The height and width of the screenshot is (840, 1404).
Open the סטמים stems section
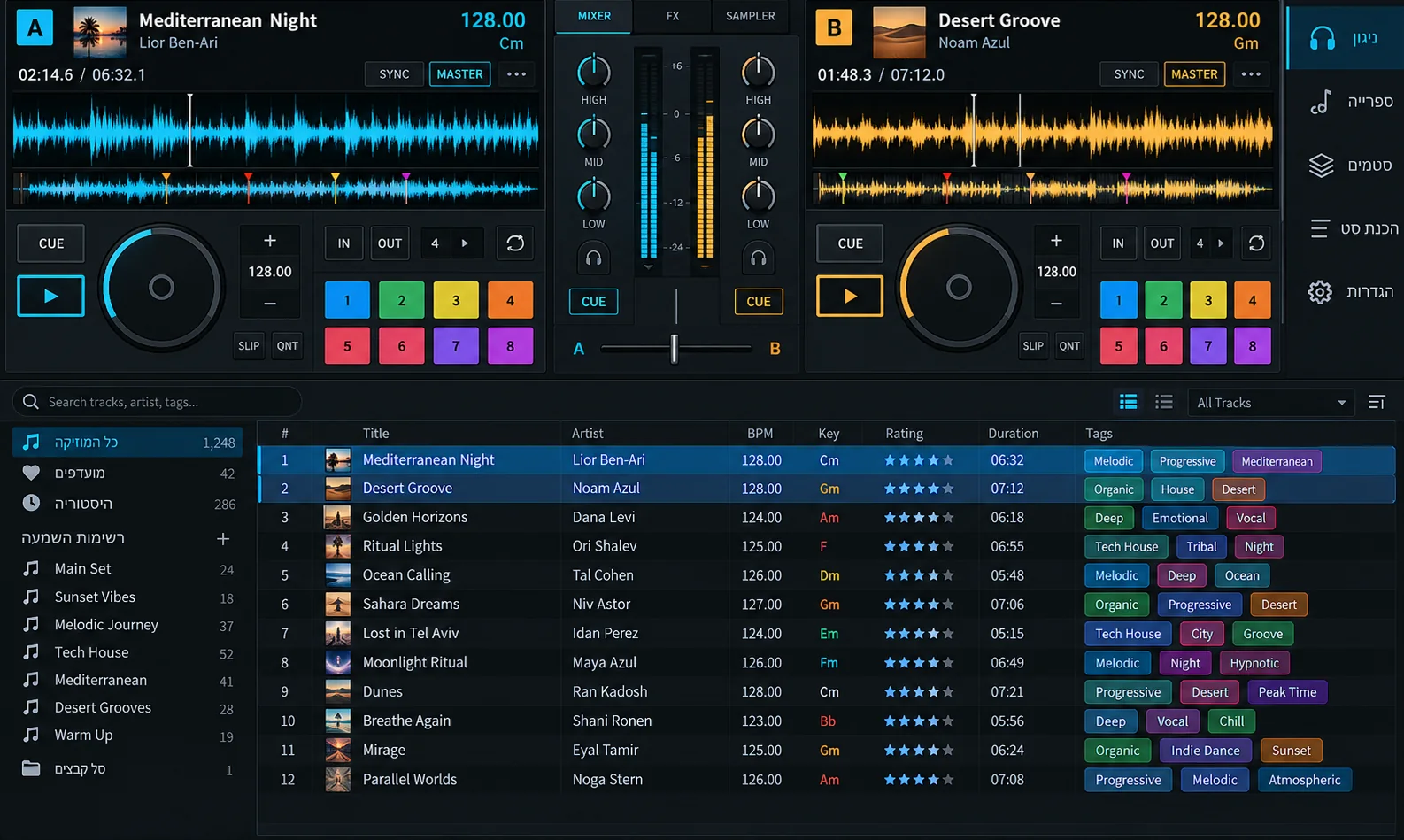click(1350, 166)
